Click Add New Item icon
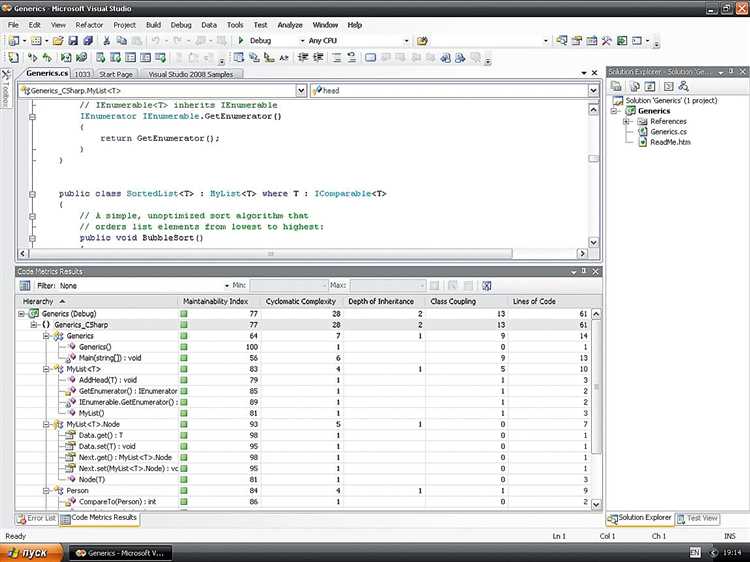The image size is (750, 562). 36,41
